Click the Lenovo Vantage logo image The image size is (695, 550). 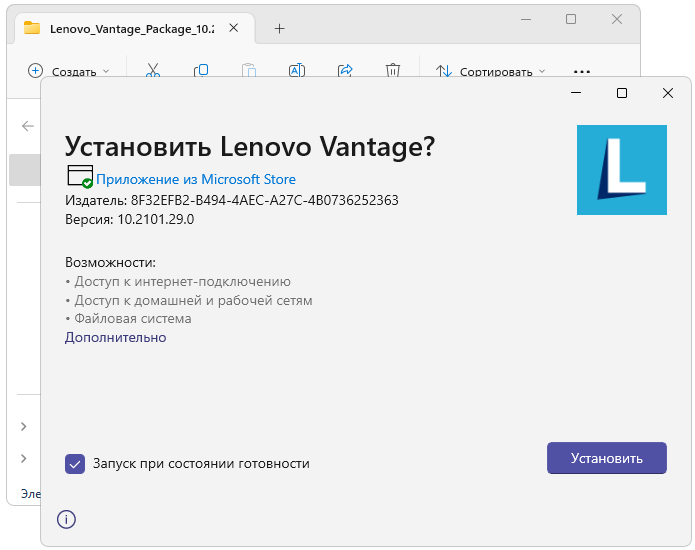tap(621, 170)
